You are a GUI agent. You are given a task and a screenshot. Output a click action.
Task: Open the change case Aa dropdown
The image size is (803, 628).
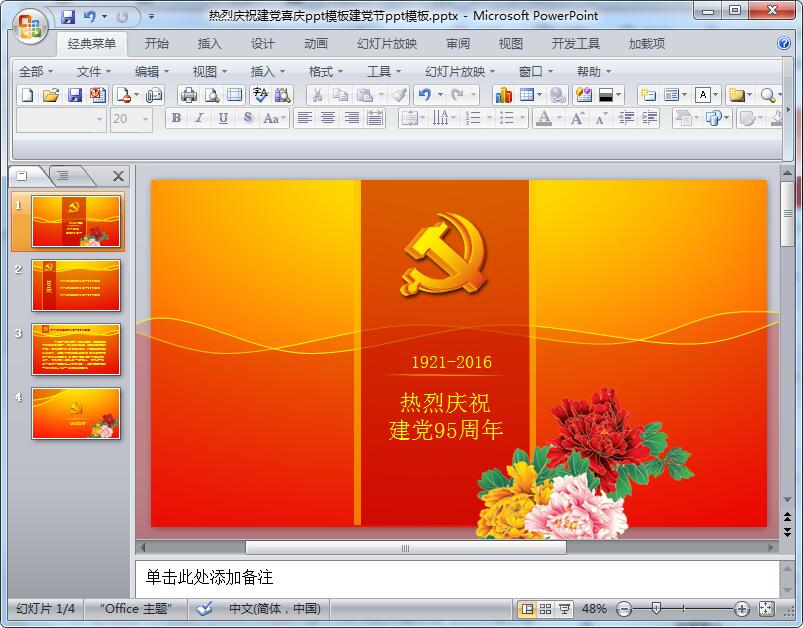(x=274, y=118)
